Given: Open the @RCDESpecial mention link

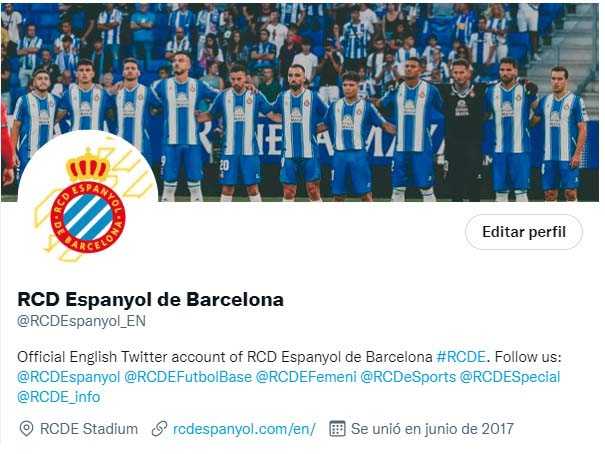Looking at the screenshot, I should coord(510,377).
